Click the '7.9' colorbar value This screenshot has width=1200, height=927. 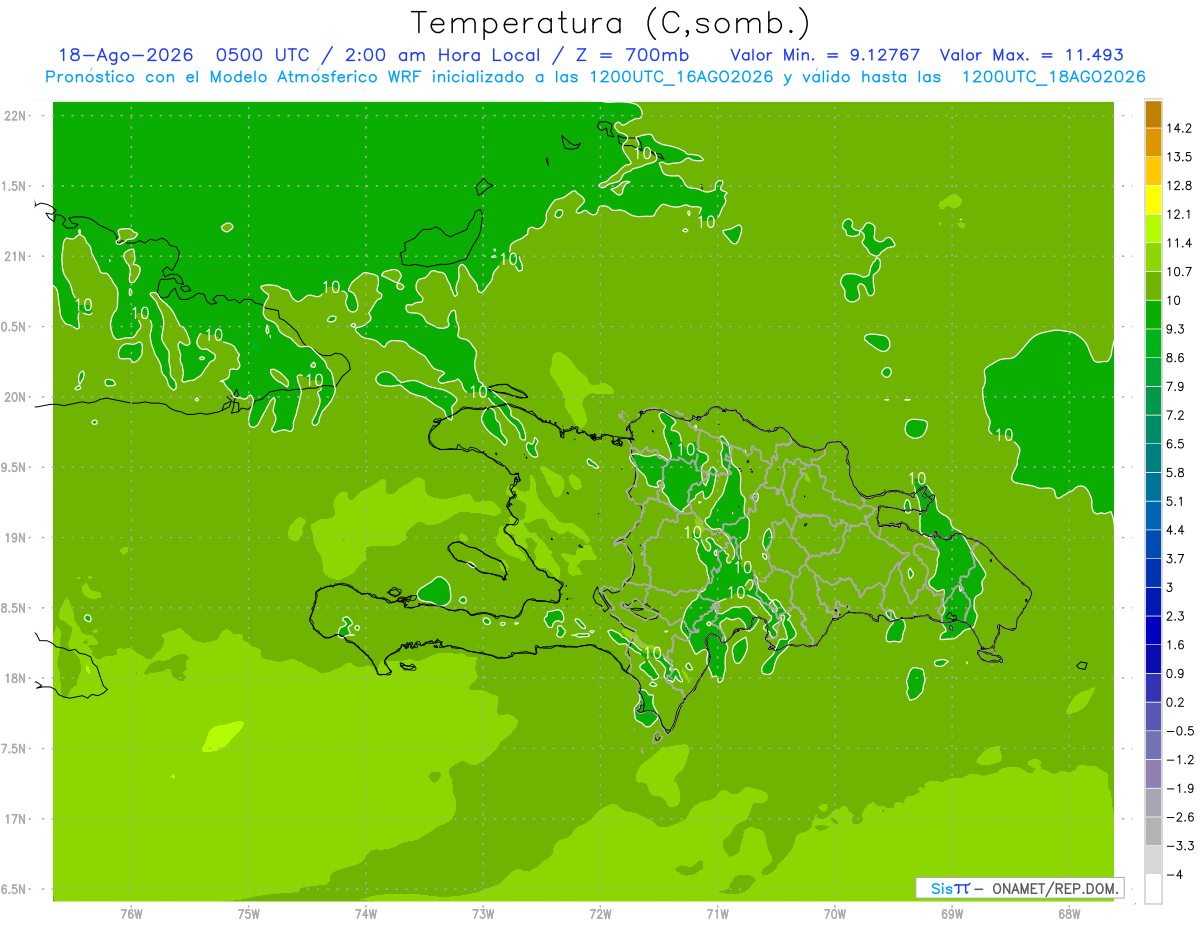pyautogui.click(x=1175, y=387)
